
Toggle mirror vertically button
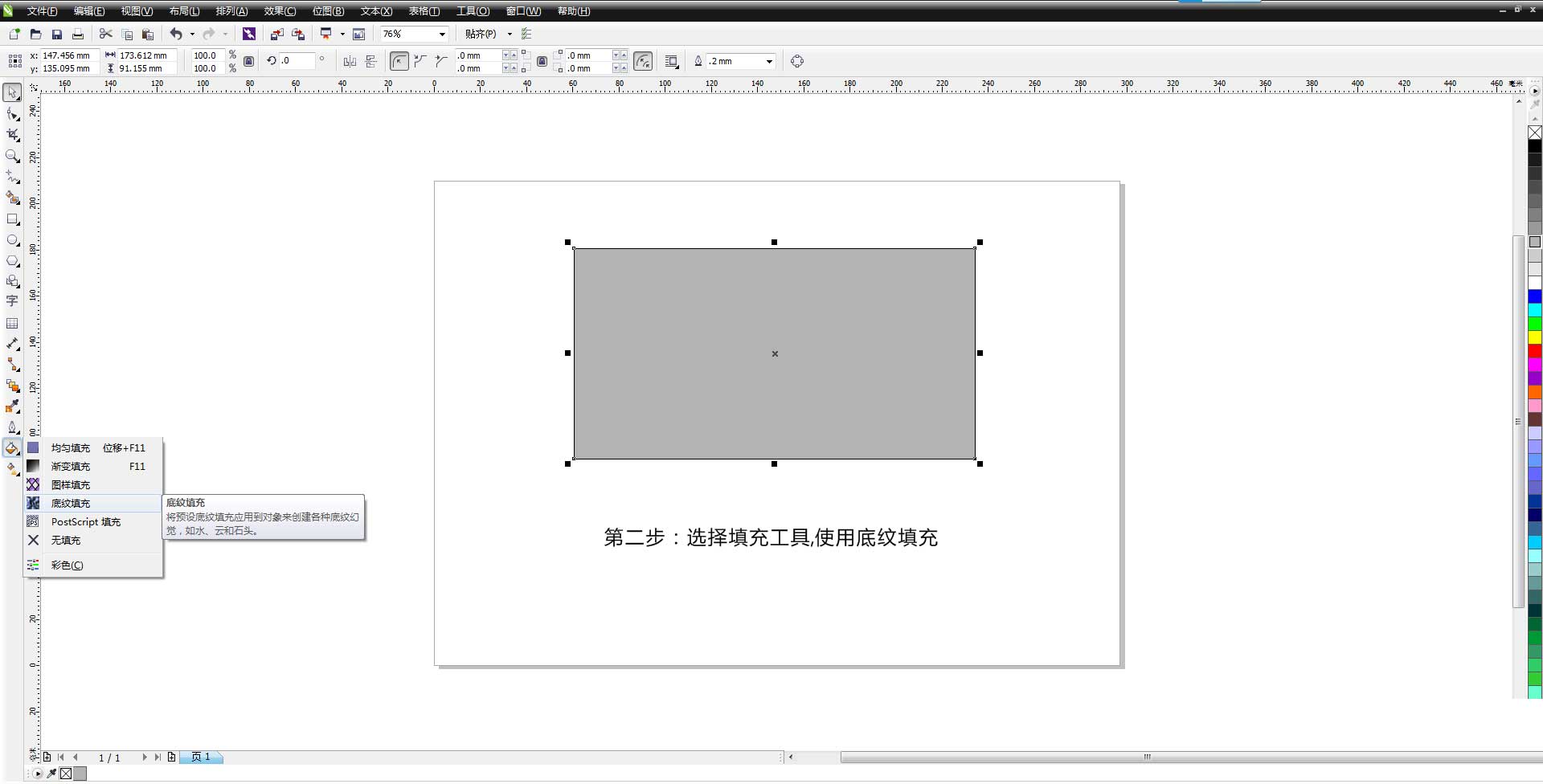(370, 61)
